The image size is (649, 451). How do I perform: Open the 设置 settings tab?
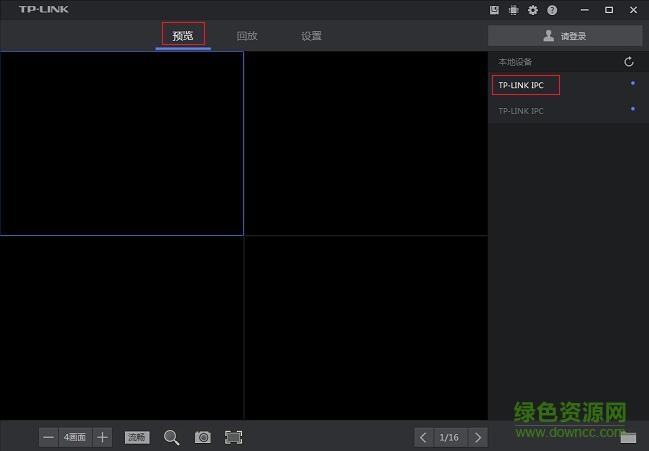click(x=311, y=36)
